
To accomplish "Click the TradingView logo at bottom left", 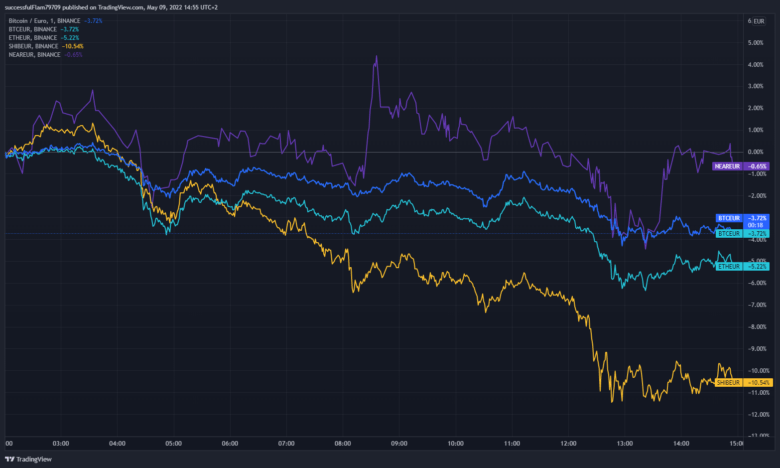I will point(28,459).
